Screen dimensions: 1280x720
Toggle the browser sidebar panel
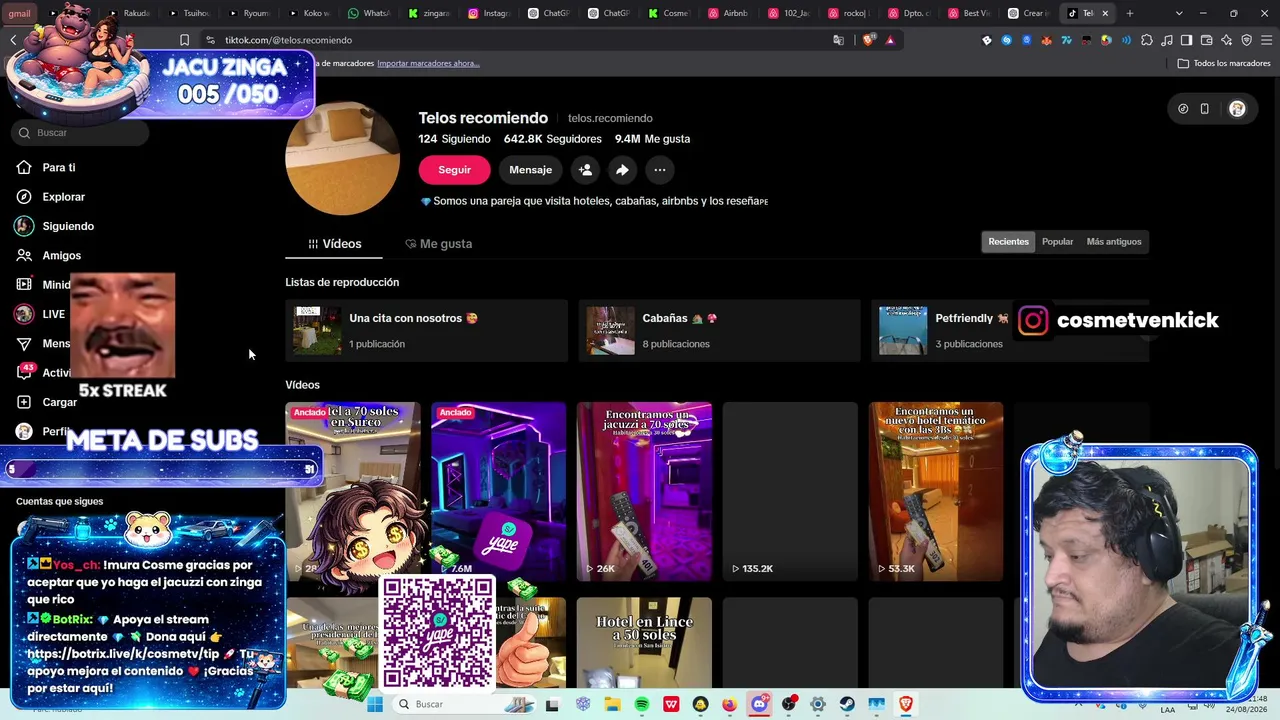tap(1186, 40)
